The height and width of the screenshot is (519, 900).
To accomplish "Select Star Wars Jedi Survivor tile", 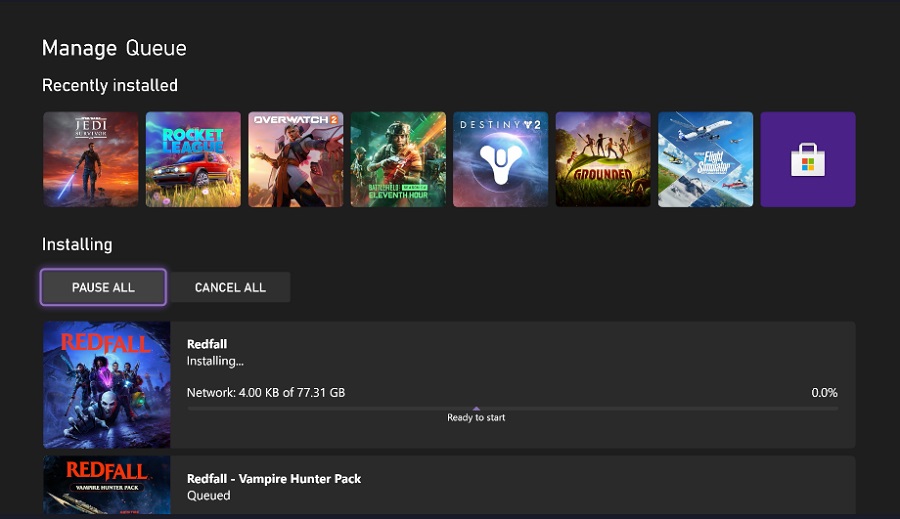I will coord(90,159).
